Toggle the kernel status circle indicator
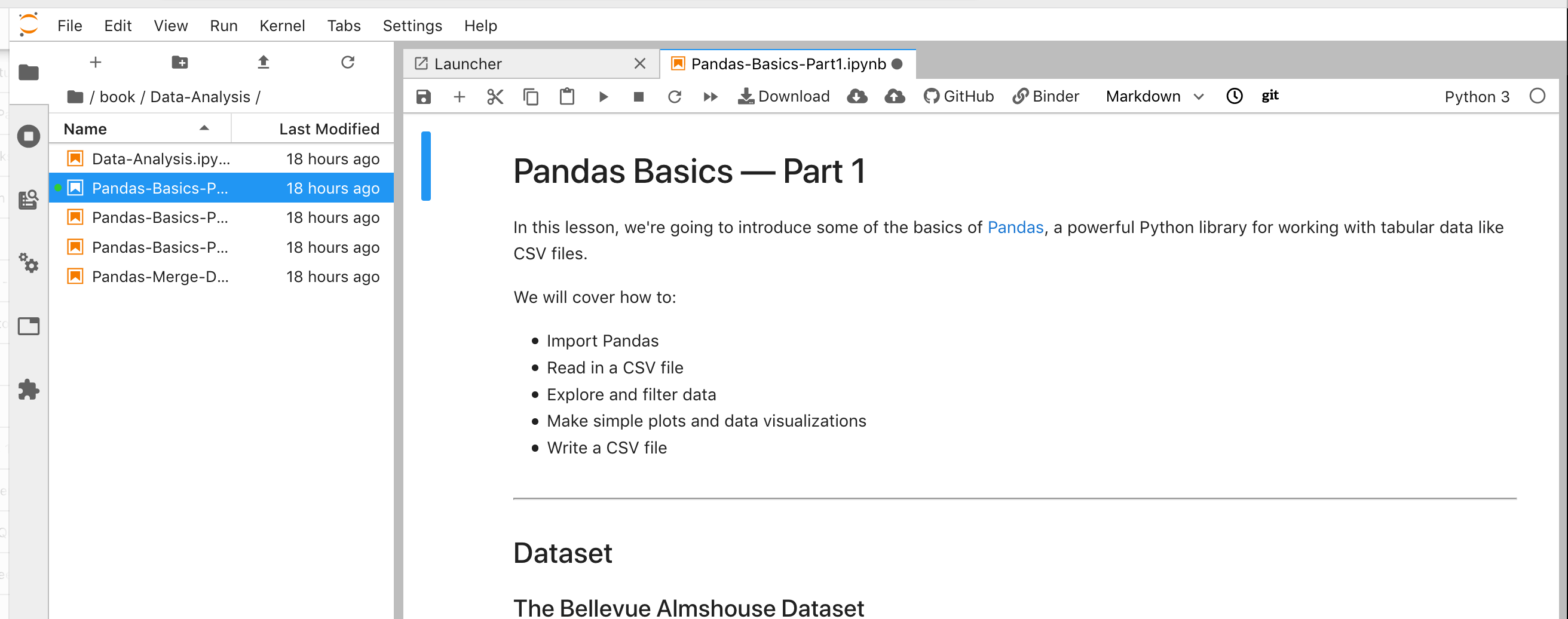The width and height of the screenshot is (1568, 619). tap(1537, 96)
